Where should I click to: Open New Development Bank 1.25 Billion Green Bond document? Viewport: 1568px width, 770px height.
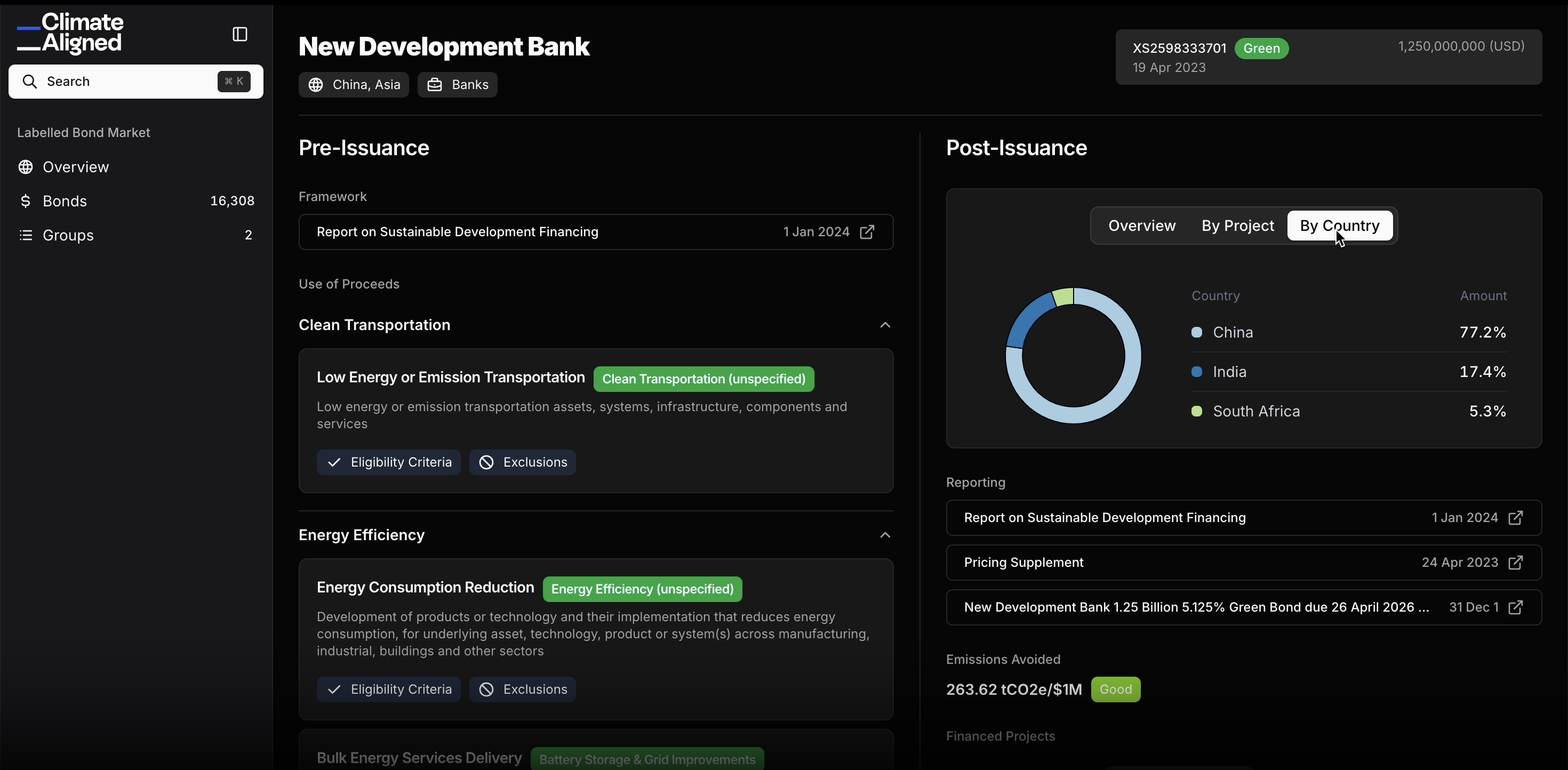[1244, 607]
